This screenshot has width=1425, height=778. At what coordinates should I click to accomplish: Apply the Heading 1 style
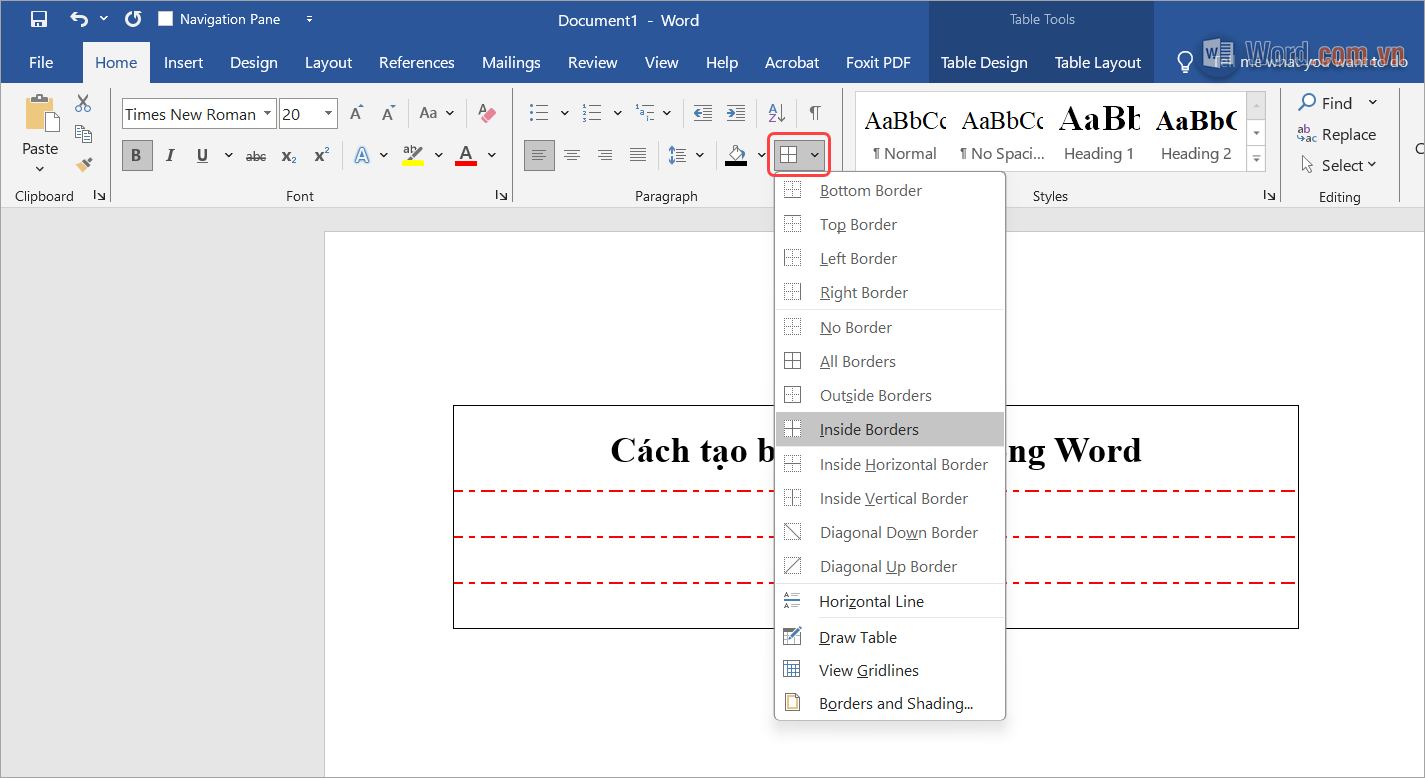(1098, 131)
